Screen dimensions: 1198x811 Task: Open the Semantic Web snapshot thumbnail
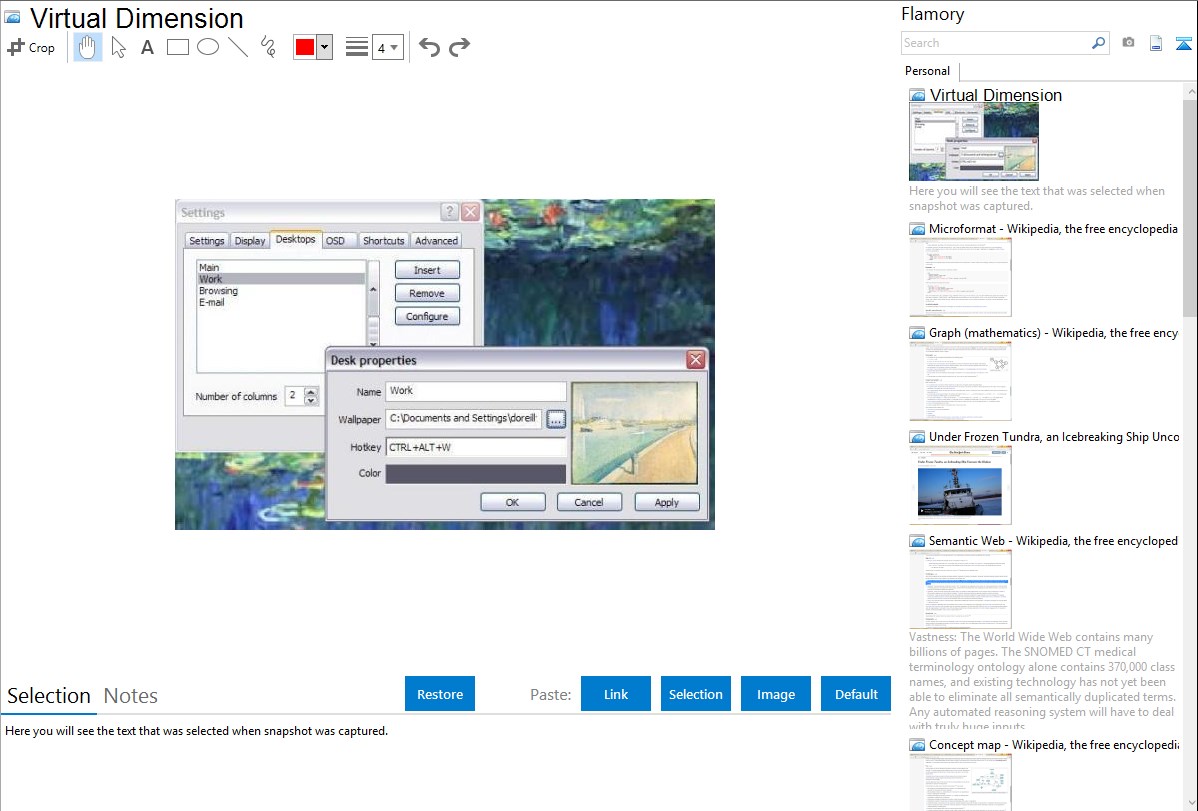click(960, 589)
